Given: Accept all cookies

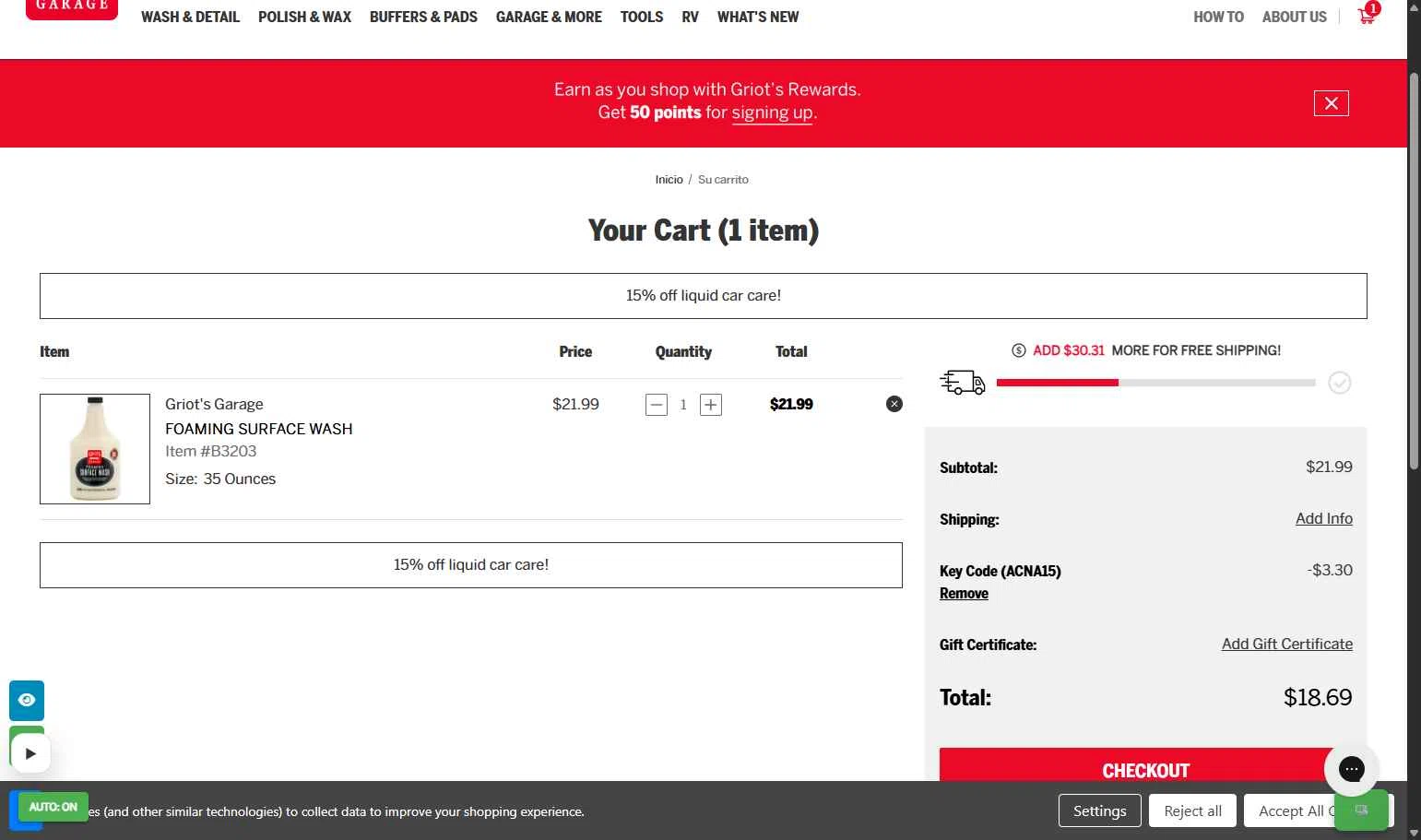Looking at the screenshot, I should (1291, 810).
